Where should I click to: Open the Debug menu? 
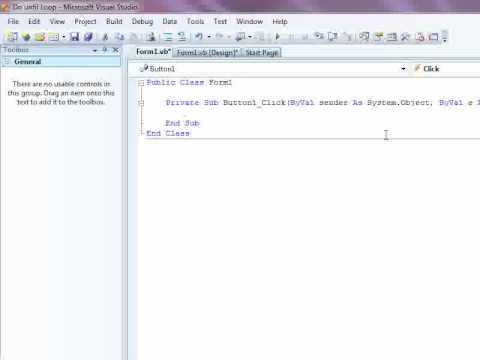[142, 21]
